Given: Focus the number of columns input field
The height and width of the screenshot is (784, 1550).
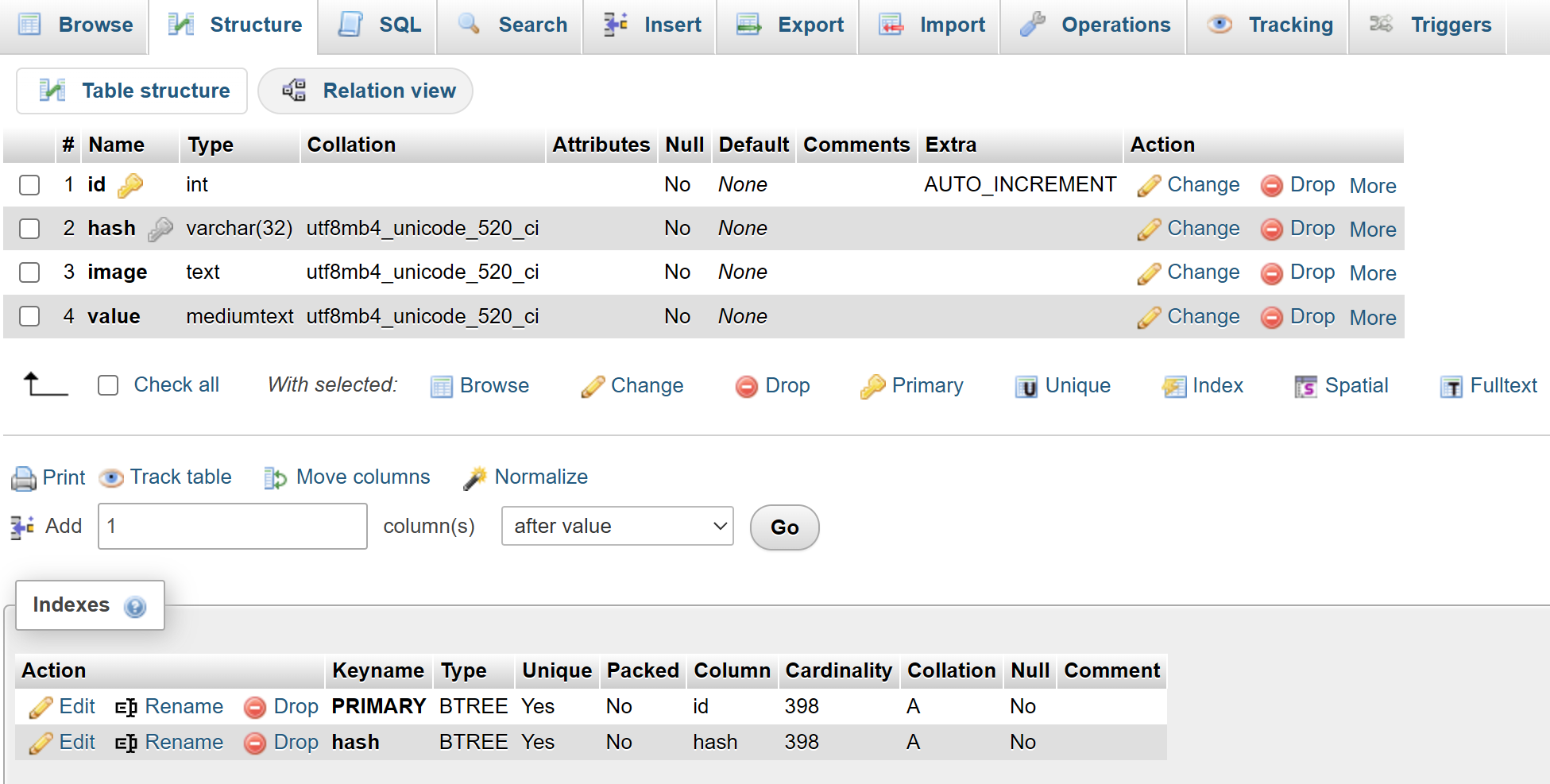Looking at the screenshot, I should point(233,526).
